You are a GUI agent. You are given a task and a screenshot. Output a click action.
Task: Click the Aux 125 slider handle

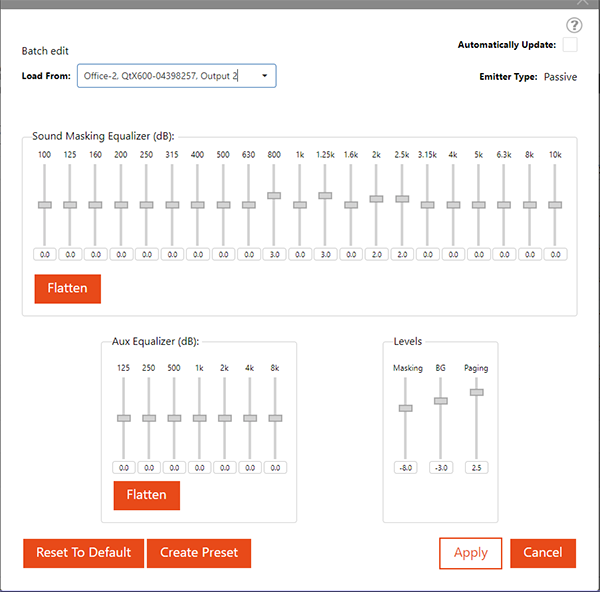point(124,418)
